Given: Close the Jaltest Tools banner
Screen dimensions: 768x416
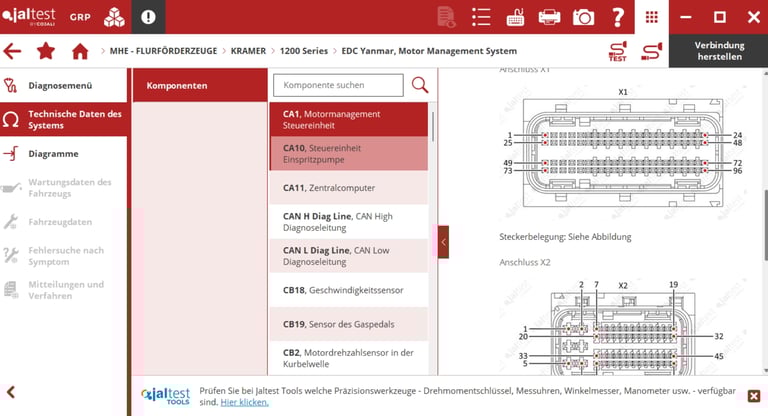Looking at the screenshot, I should pos(754,396).
